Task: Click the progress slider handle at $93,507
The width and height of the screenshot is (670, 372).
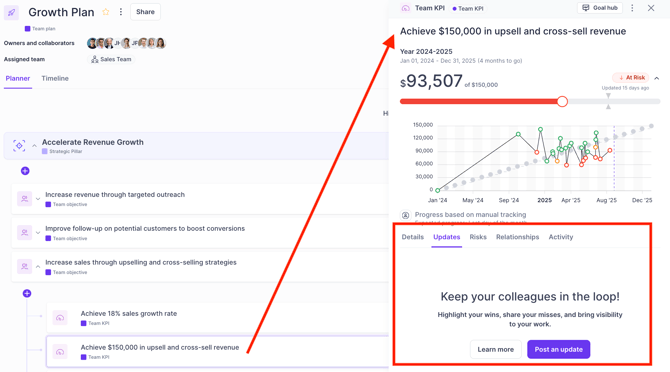Action: [x=562, y=102]
